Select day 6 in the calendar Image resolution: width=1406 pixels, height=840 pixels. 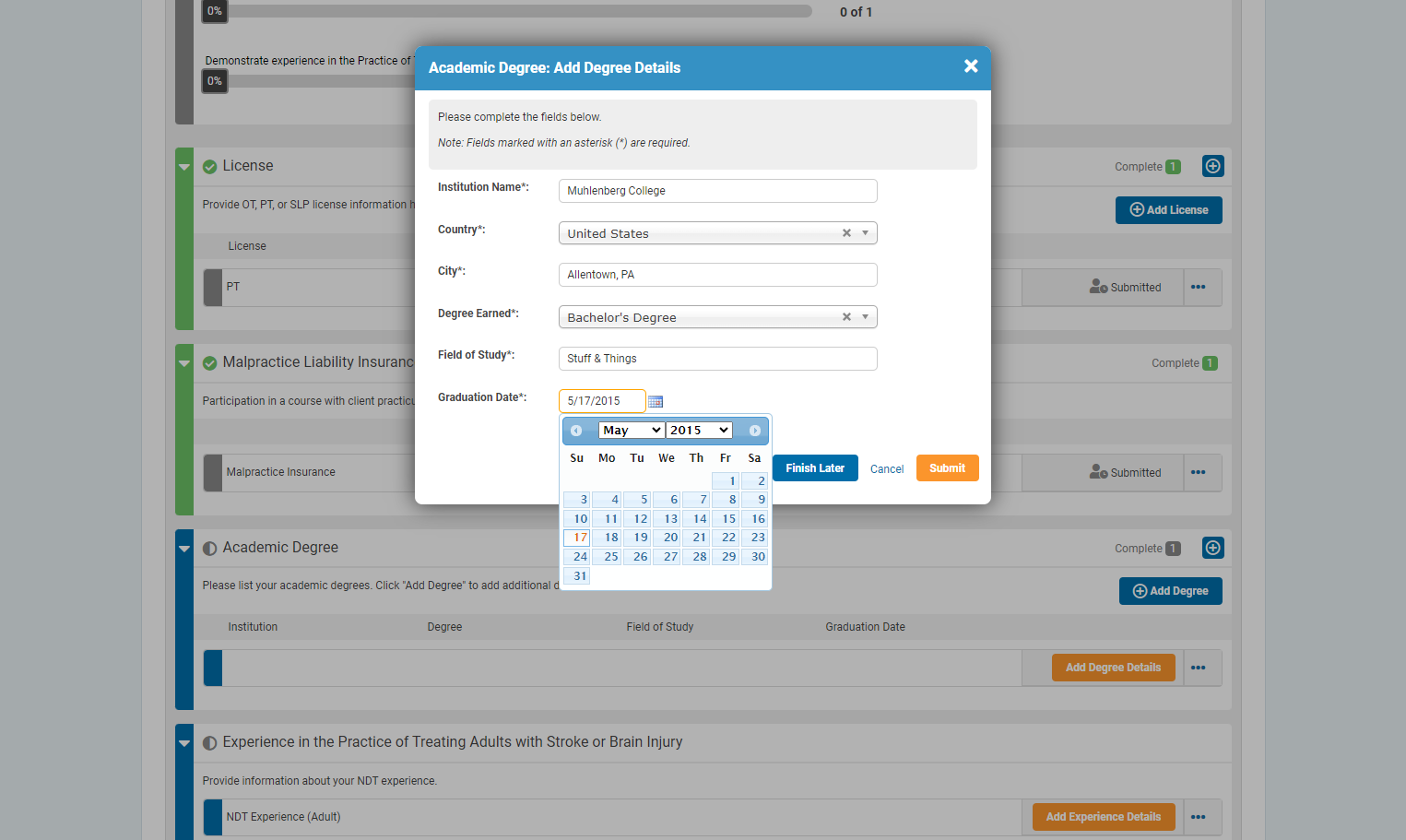(x=667, y=500)
